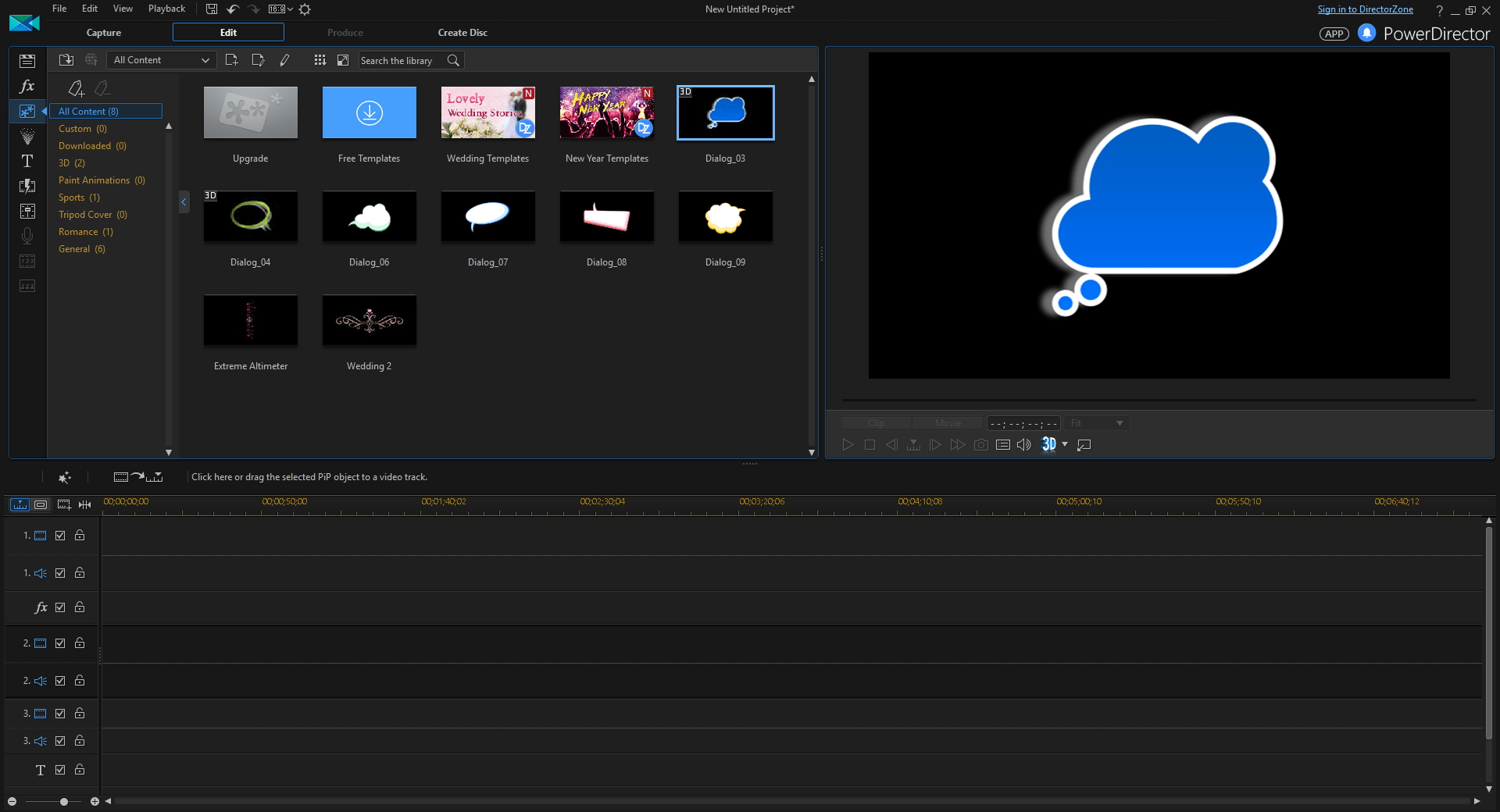1500x812 pixels.
Task: Open the Effect Room fx icon
Action: [x=27, y=86]
